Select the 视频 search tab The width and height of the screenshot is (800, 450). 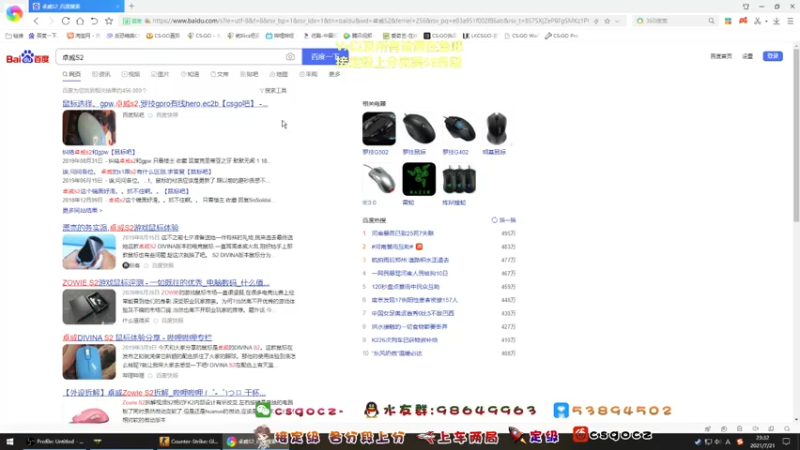[131, 74]
